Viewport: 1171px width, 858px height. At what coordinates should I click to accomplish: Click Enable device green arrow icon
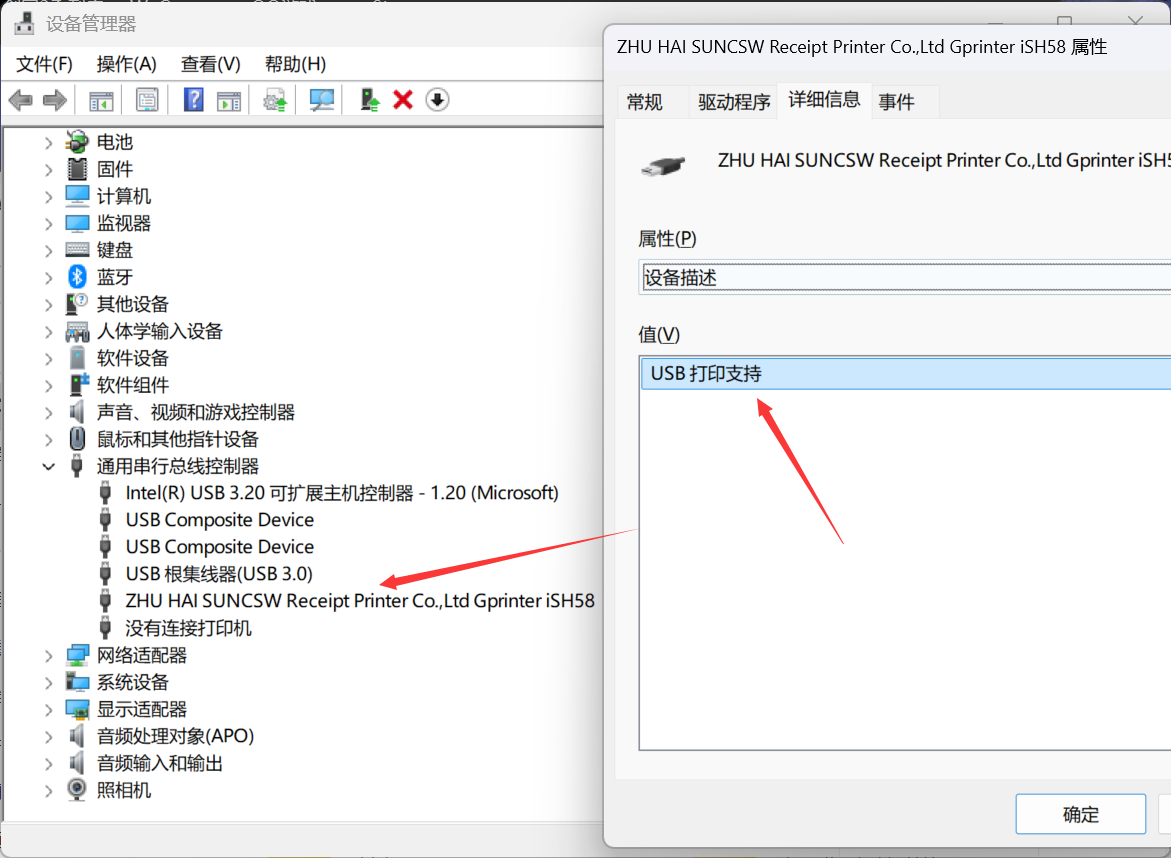(369, 99)
